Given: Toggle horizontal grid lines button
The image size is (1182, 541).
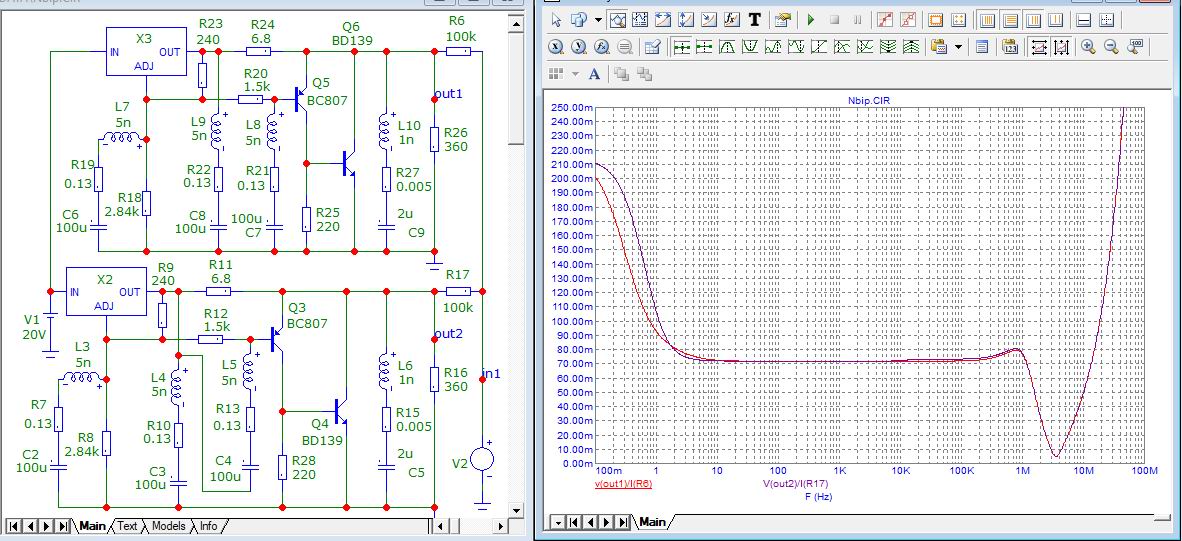Looking at the screenshot, I should point(1011,20).
